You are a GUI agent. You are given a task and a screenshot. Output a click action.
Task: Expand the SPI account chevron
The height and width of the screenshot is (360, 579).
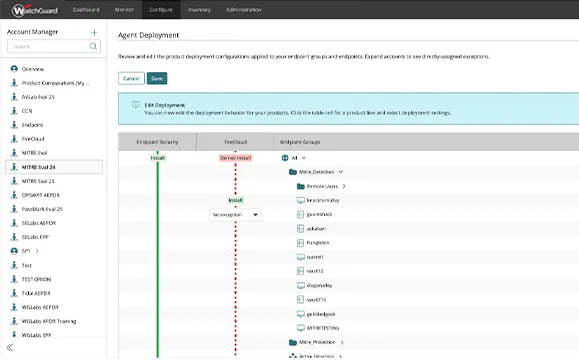coord(37,251)
